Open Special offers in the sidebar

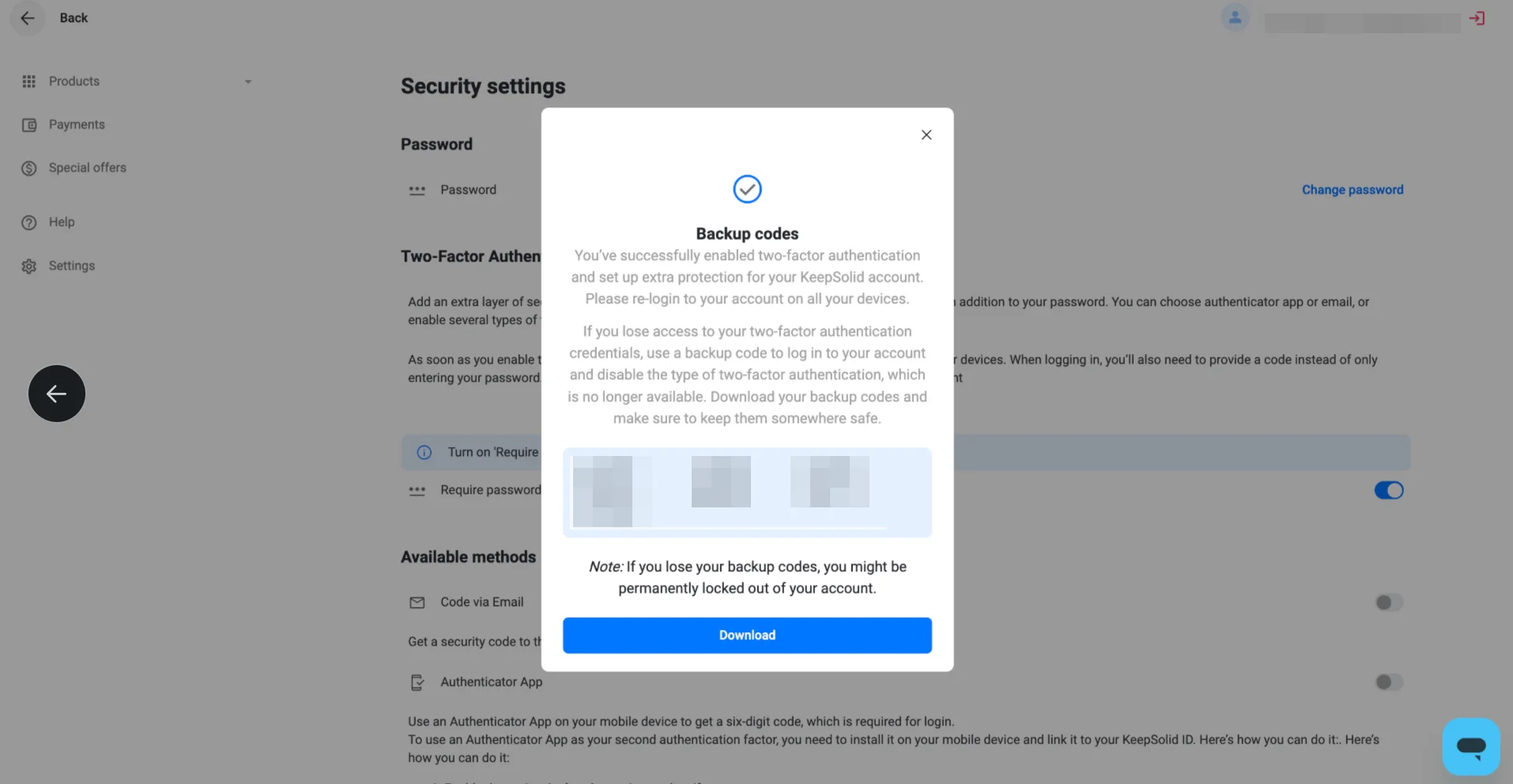point(87,168)
